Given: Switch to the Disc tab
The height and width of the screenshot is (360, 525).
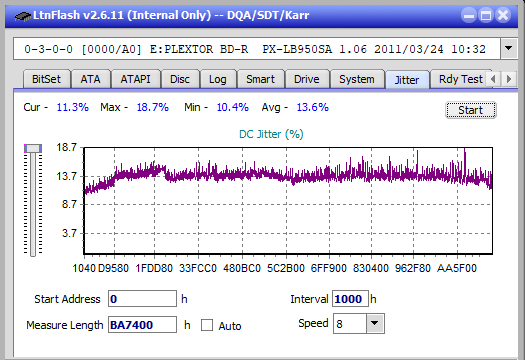Looking at the screenshot, I should pos(180,79).
